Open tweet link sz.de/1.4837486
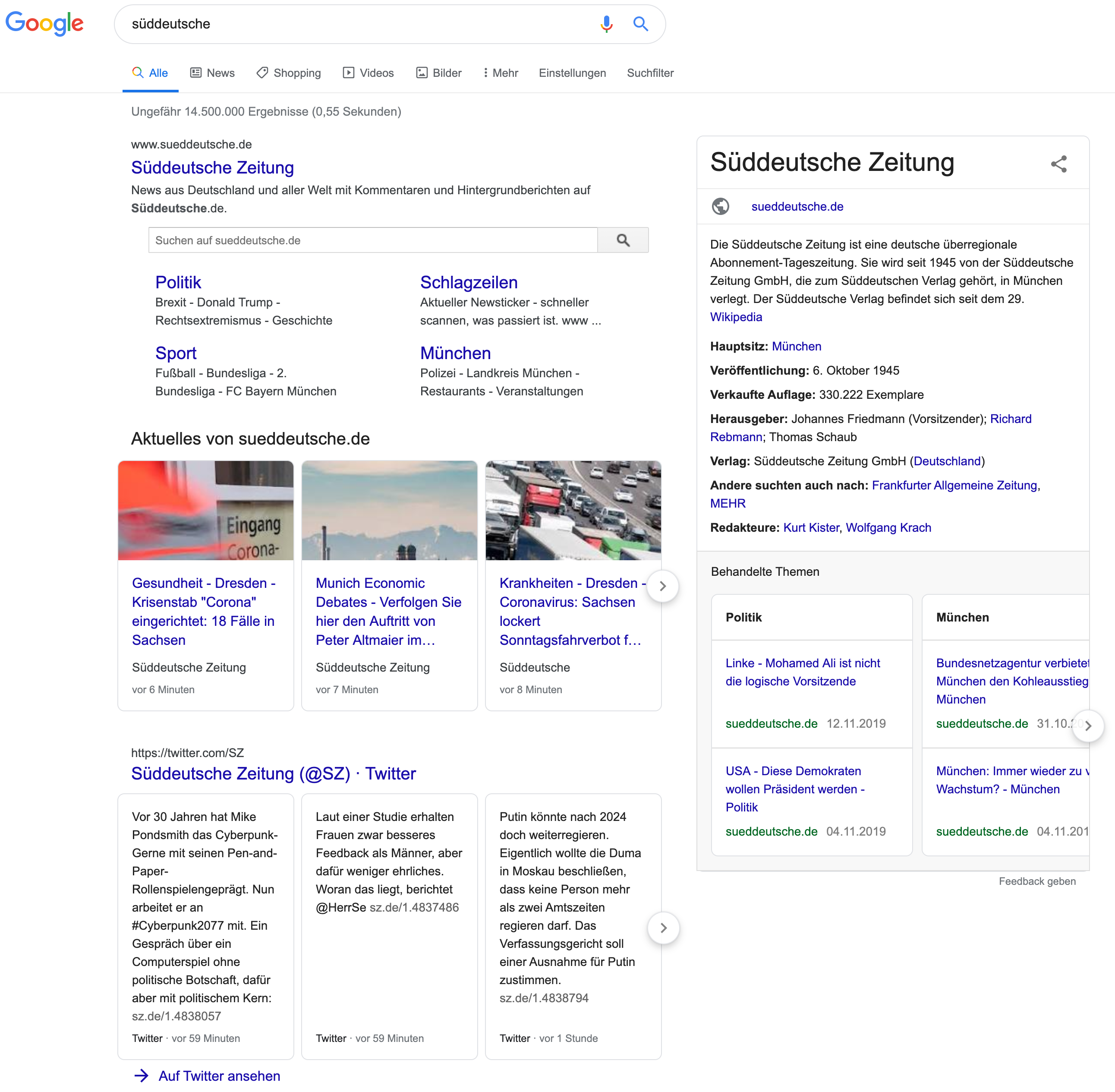This screenshot has width=1115, height=1092. 414,907
